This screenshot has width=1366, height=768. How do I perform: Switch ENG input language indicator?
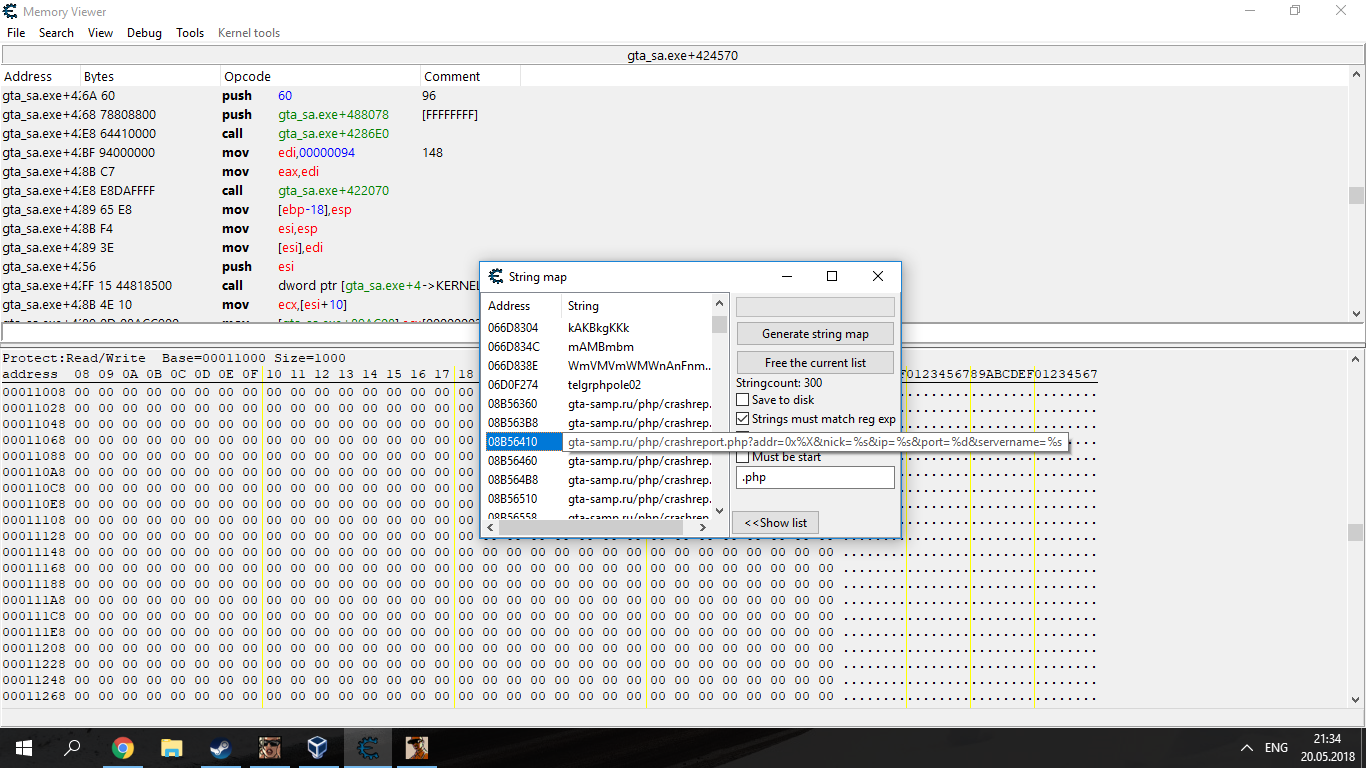[x=1276, y=747]
